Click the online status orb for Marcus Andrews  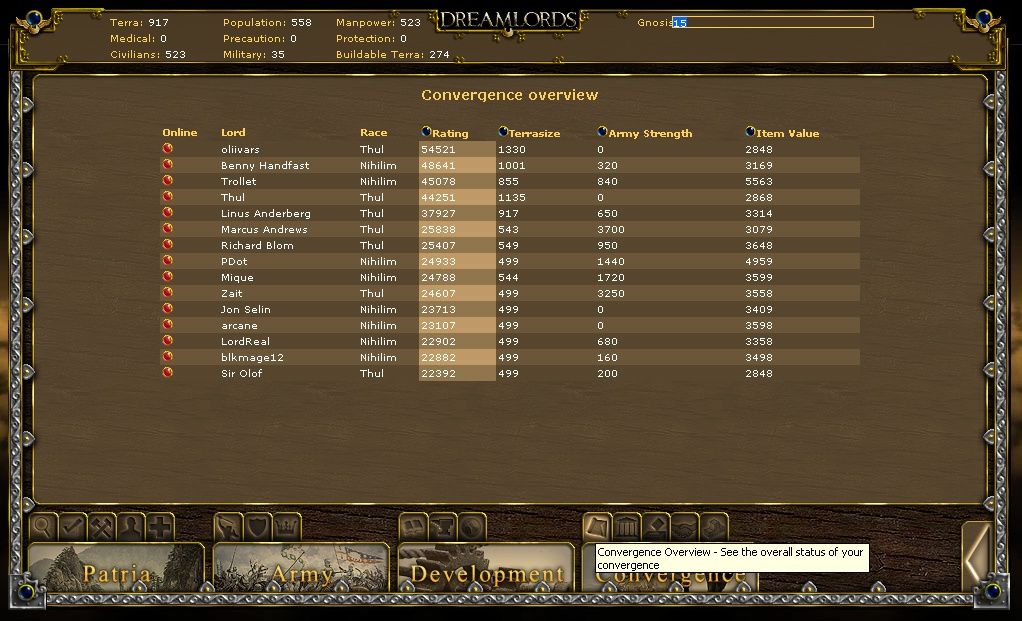(x=168, y=229)
